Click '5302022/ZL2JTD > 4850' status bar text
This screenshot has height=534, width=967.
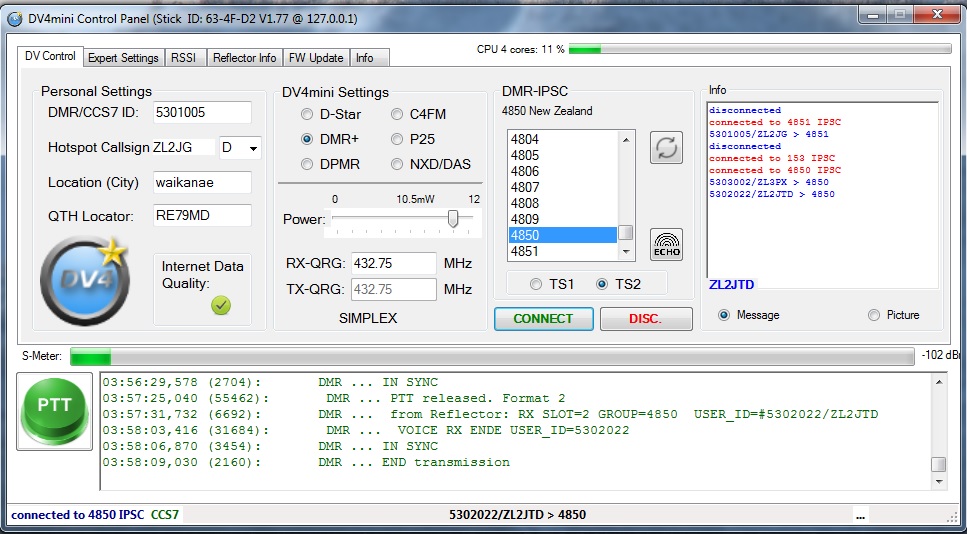coord(517,515)
